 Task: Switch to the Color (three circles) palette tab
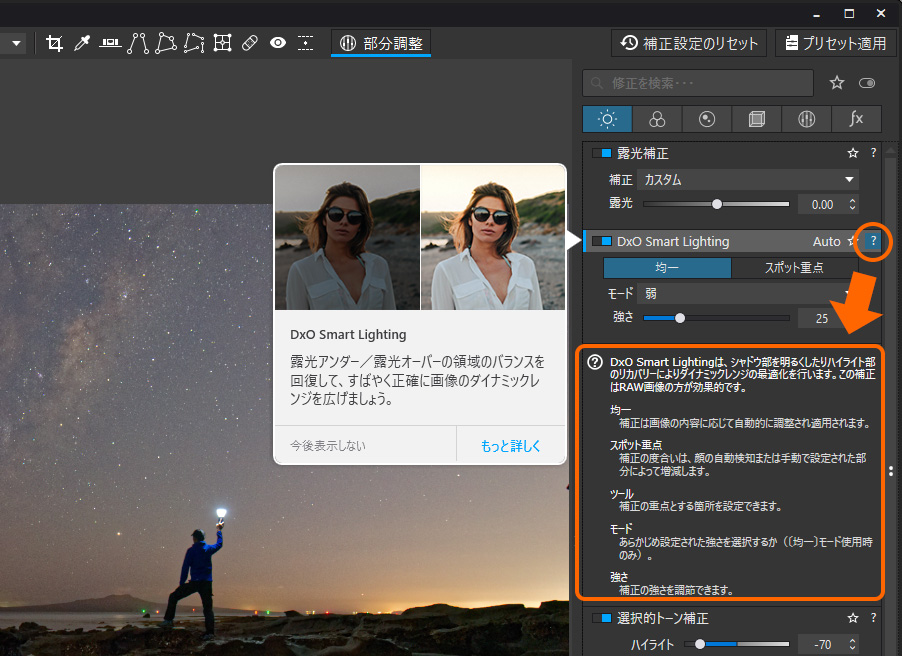click(x=657, y=119)
